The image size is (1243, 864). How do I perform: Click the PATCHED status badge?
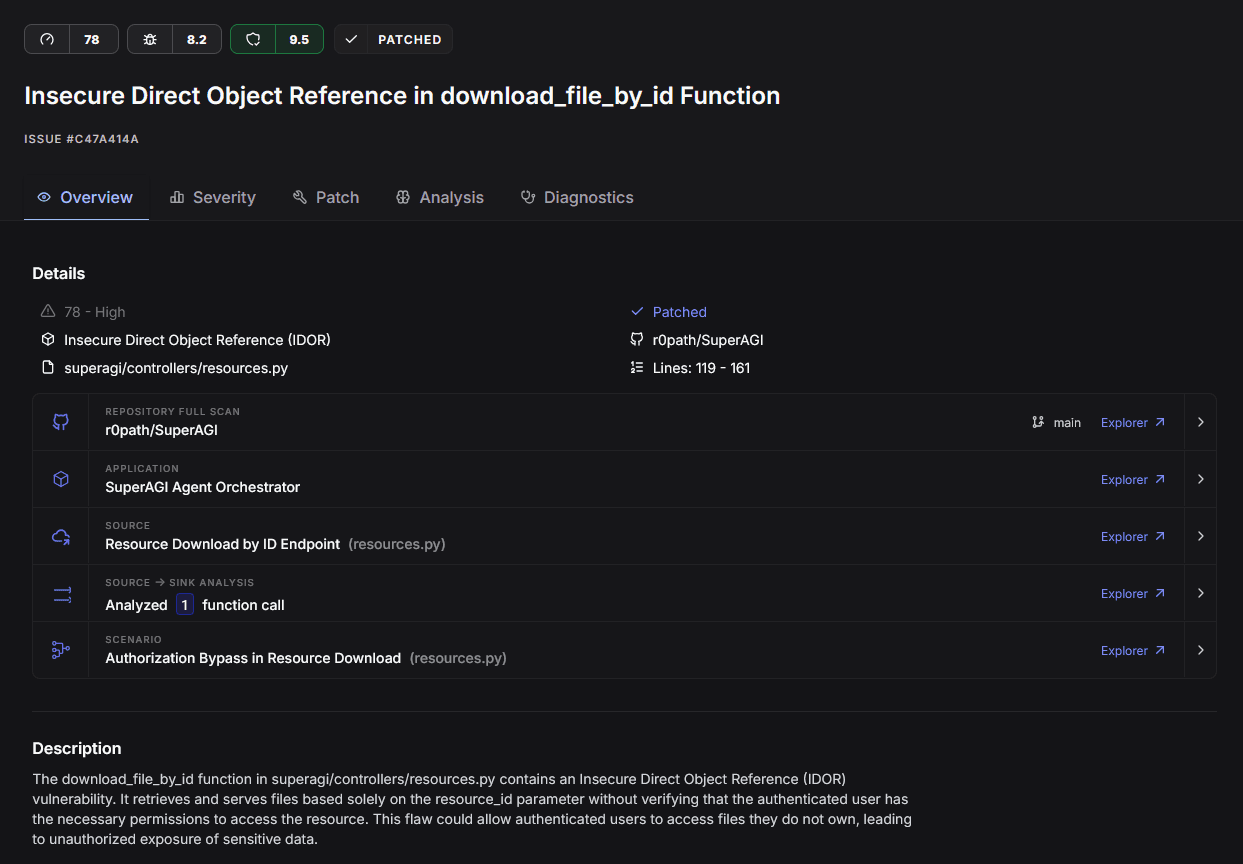click(393, 39)
